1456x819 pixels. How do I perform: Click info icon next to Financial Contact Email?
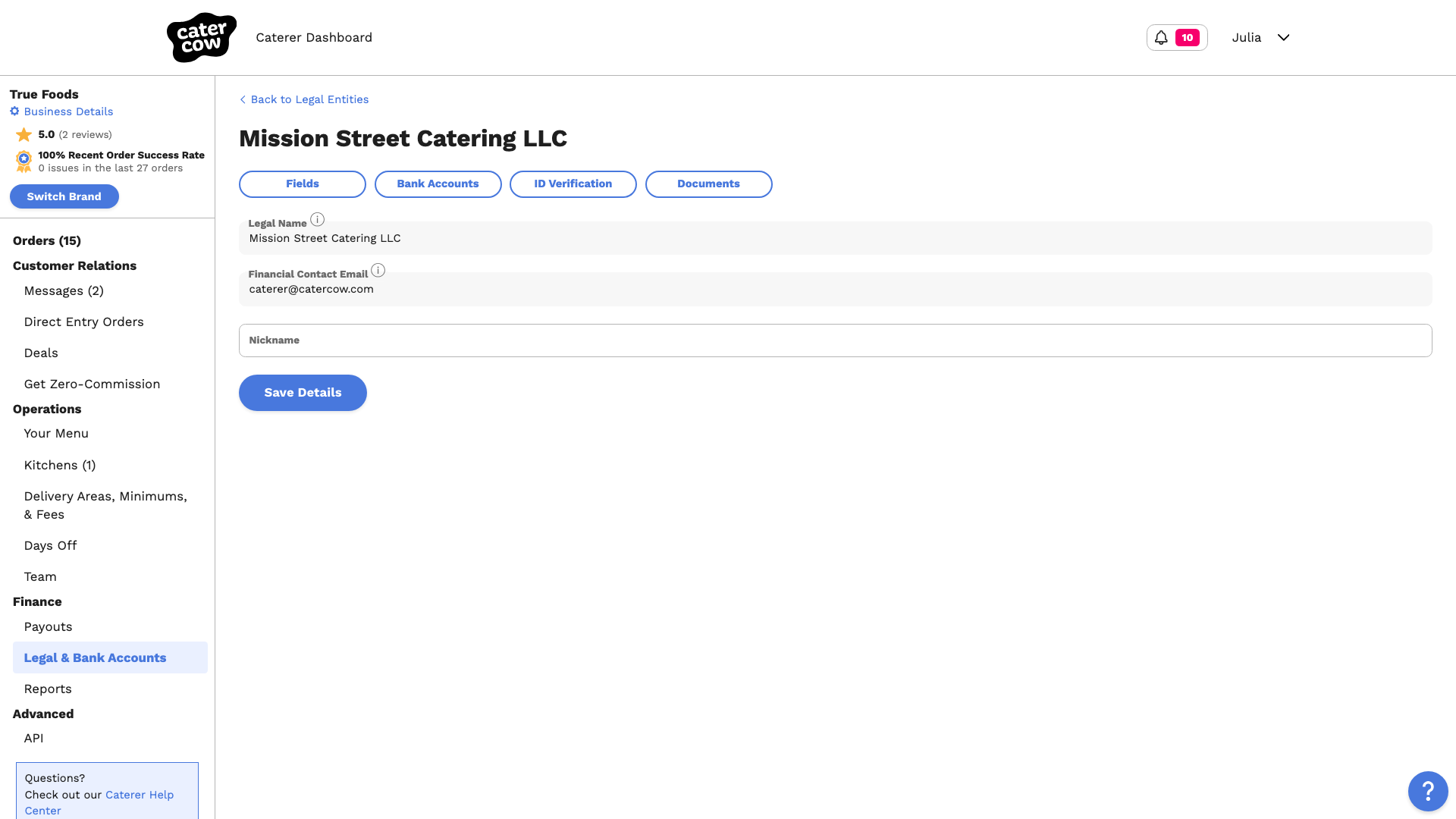[x=378, y=270]
